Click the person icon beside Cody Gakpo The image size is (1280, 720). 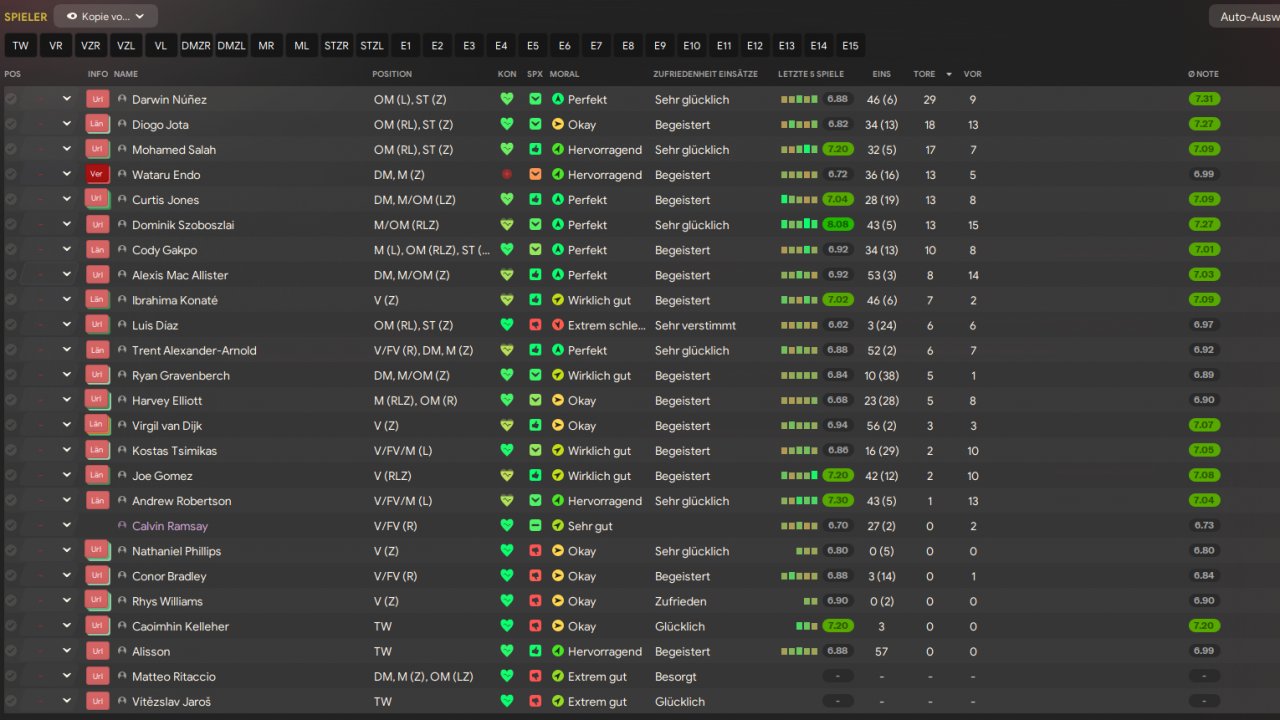(122, 250)
